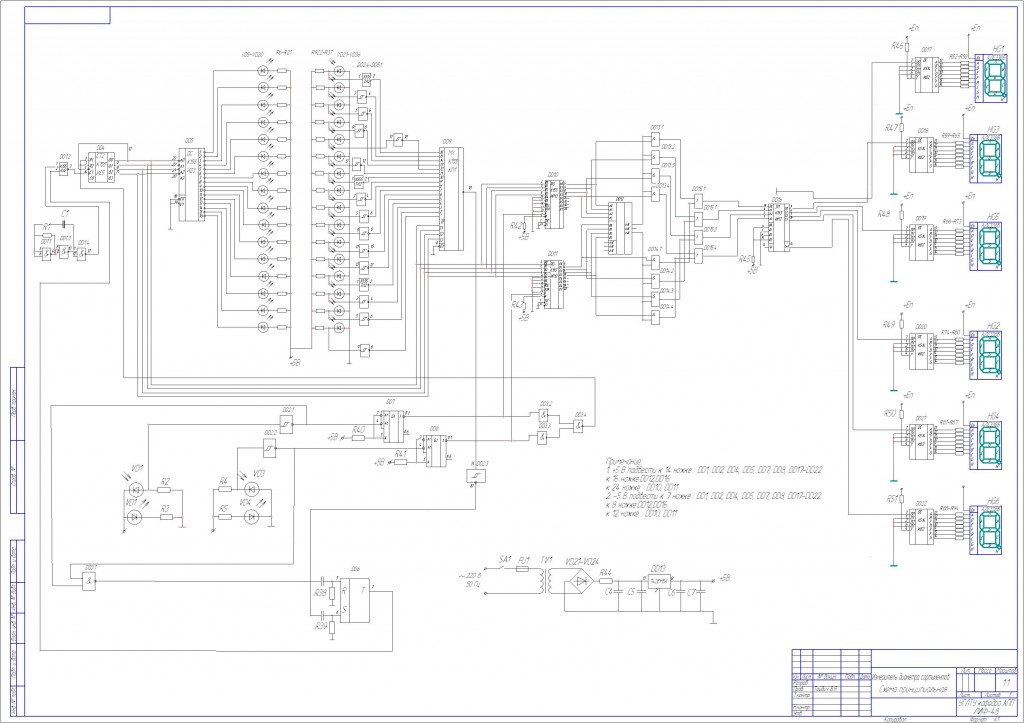Click the VD3 photodiode label

click(259, 474)
